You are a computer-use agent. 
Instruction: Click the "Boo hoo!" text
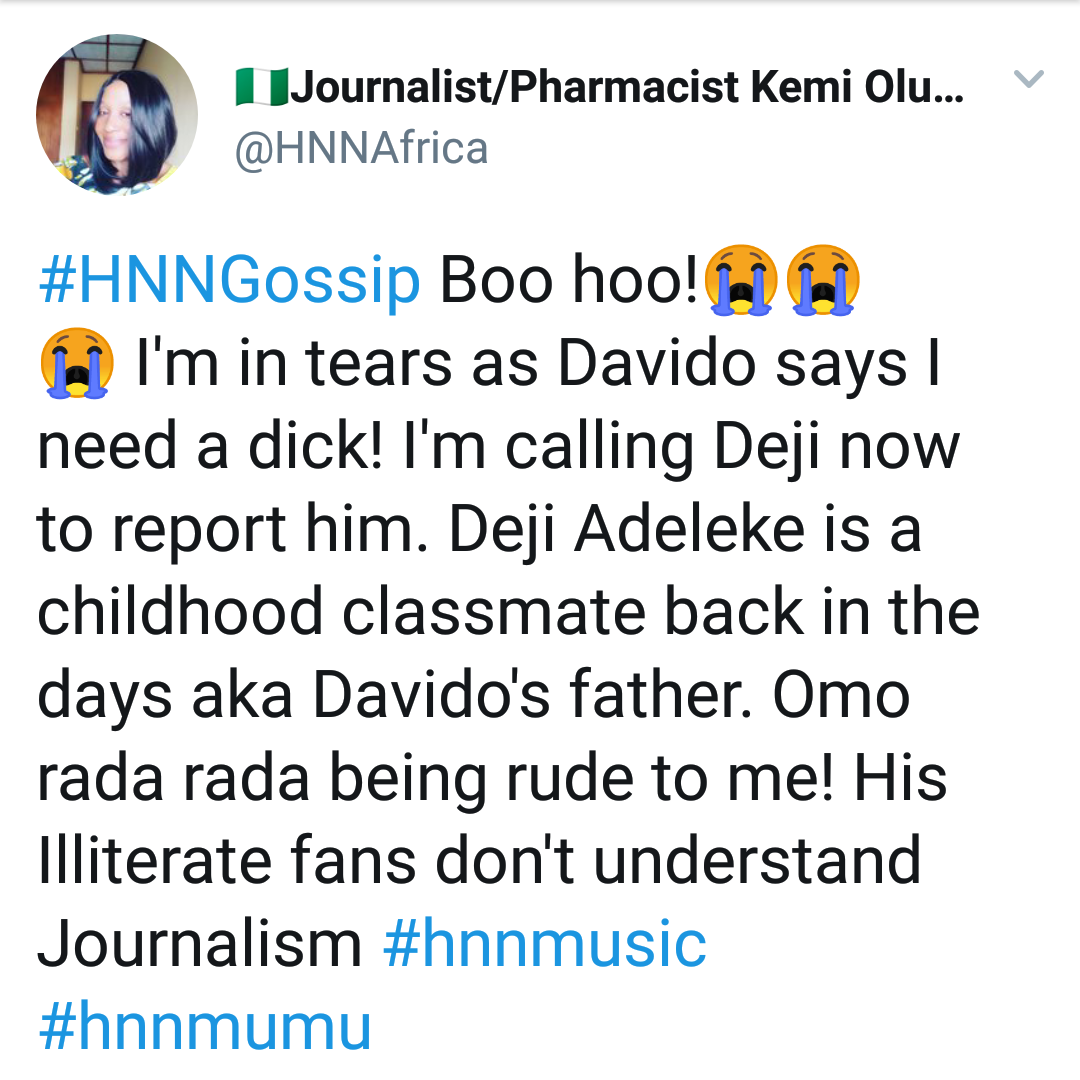(569, 283)
